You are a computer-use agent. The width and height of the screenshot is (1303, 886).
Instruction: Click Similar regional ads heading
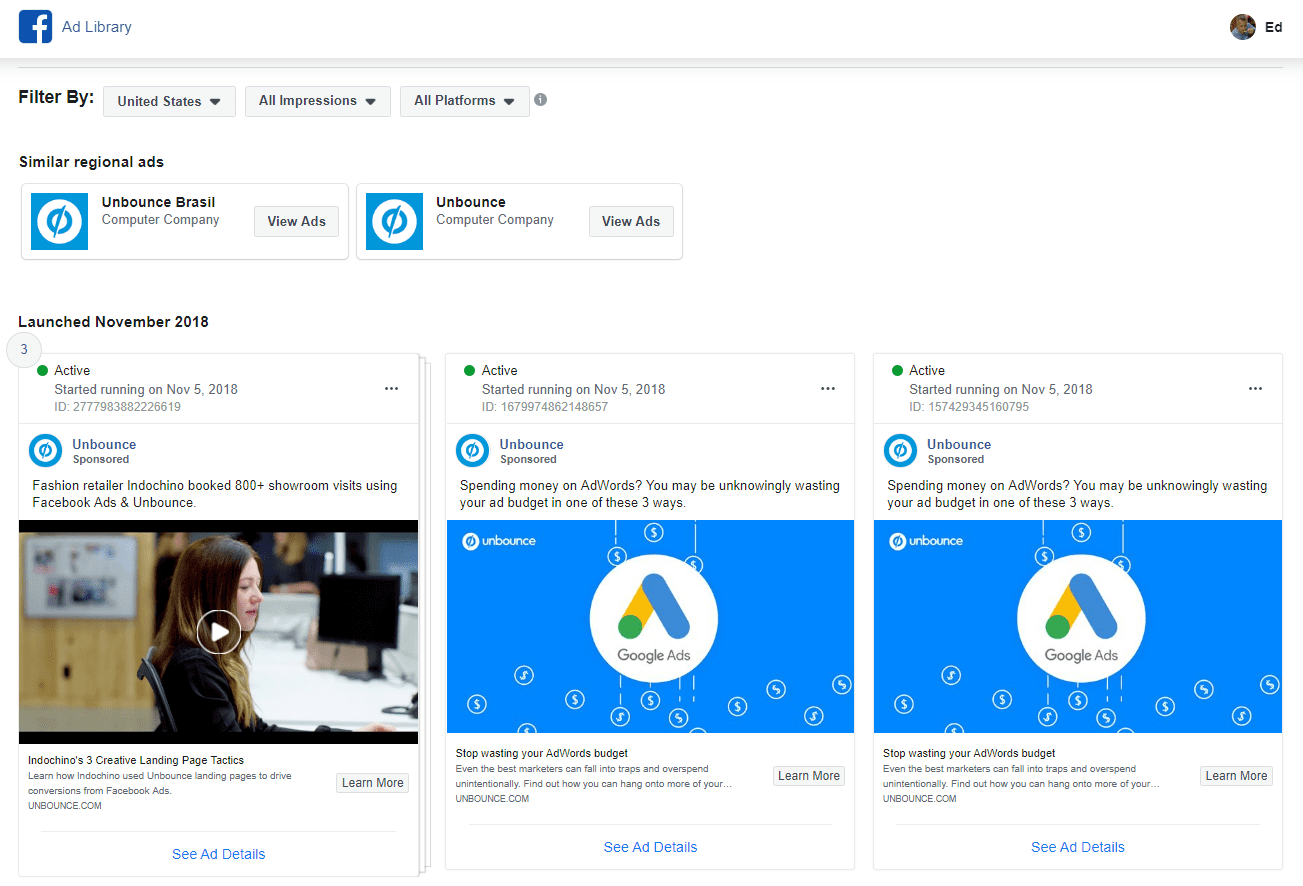tap(91, 162)
